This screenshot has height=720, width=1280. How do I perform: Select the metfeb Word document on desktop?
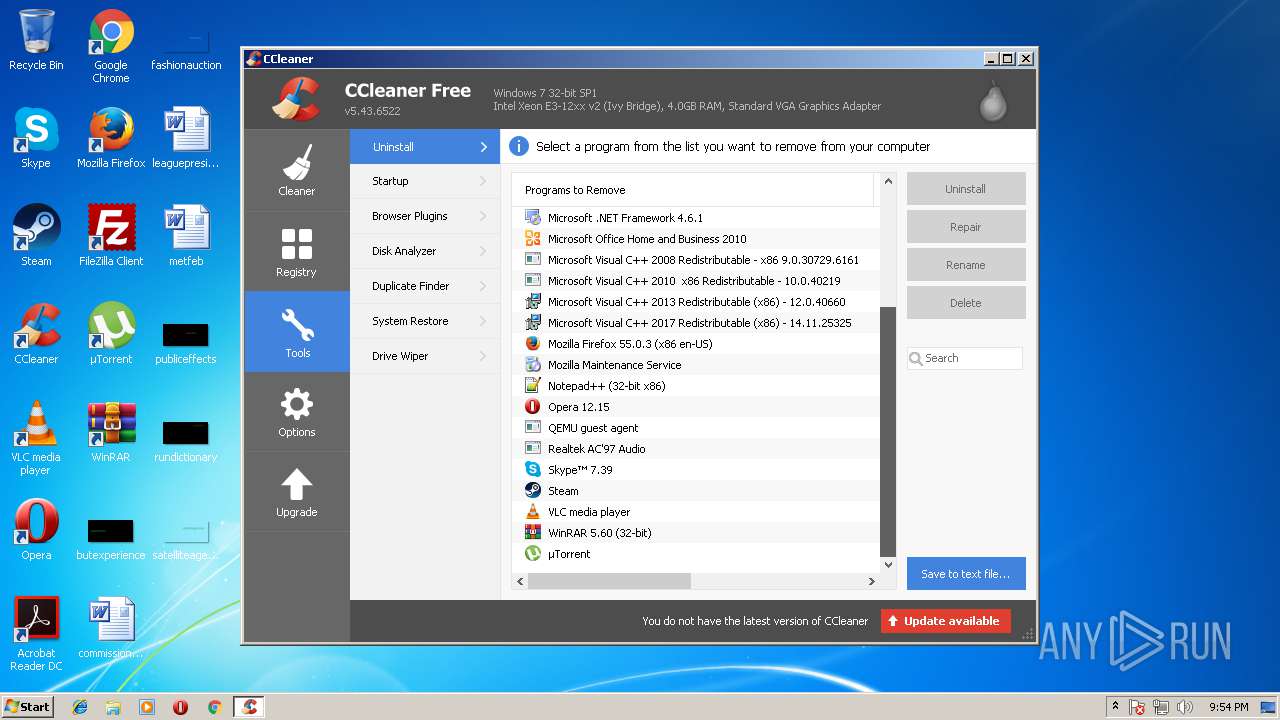[x=186, y=236]
